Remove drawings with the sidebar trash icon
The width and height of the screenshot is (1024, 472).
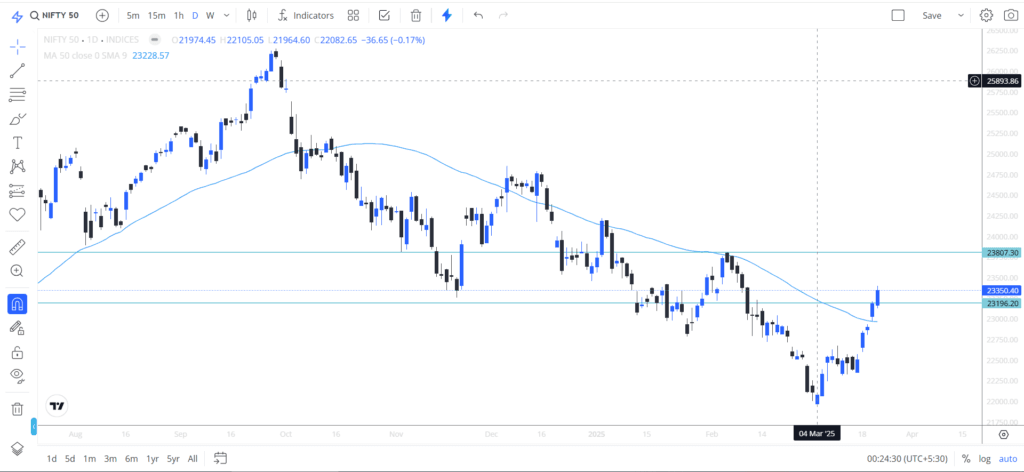(18, 409)
